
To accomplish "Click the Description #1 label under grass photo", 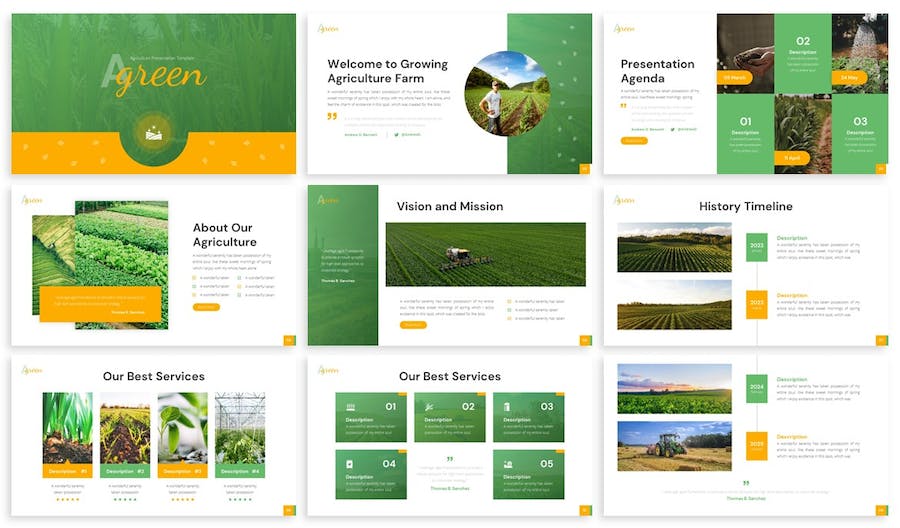I will tap(68, 471).
